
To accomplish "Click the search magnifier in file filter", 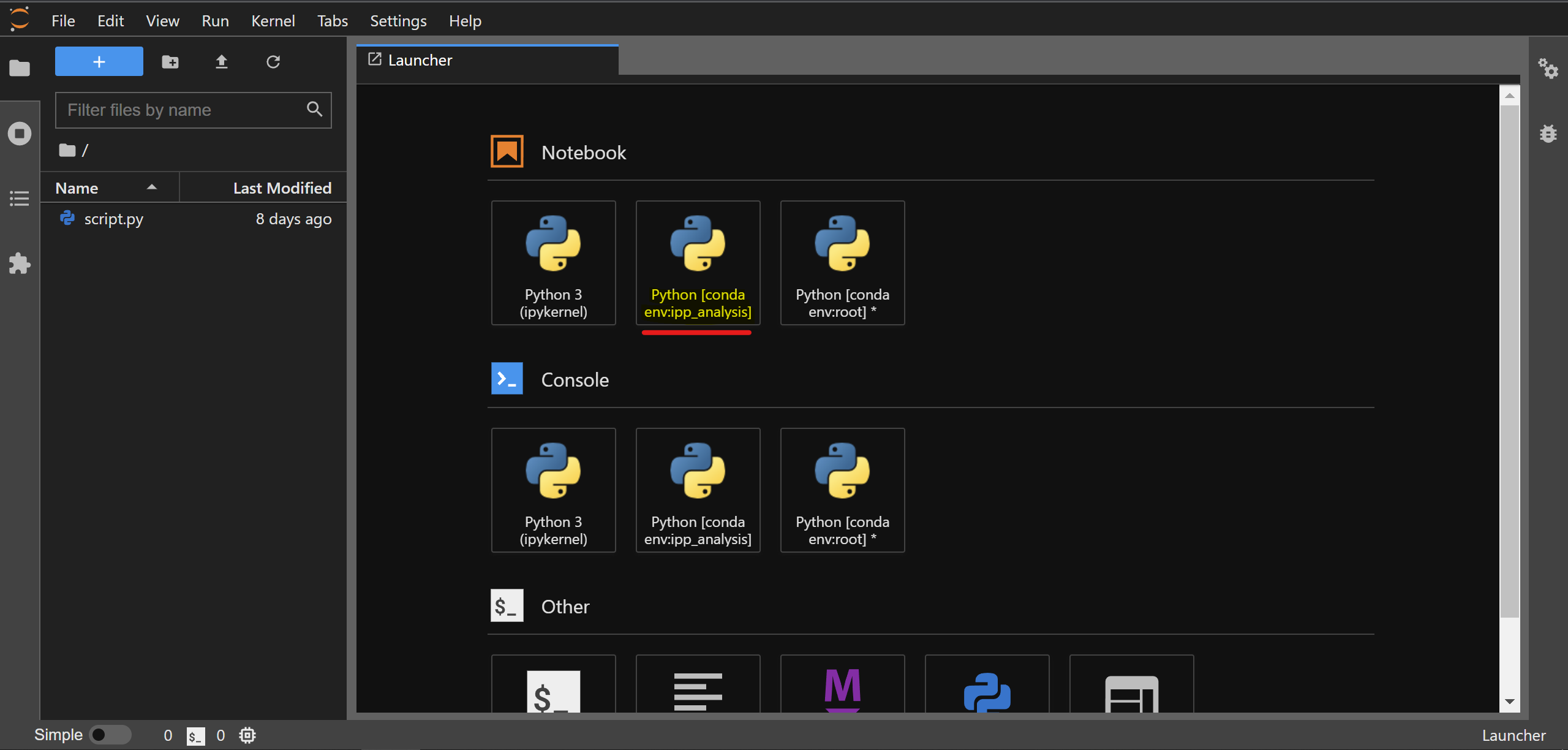I will pyautogui.click(x=315, y=109).
